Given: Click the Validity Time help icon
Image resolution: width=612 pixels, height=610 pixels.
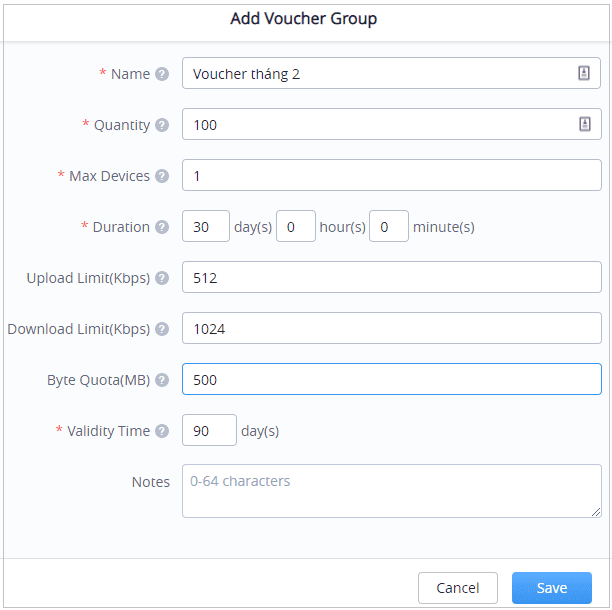Looking at the screenshot, I should pyautogui.click(x=163, y=431).
